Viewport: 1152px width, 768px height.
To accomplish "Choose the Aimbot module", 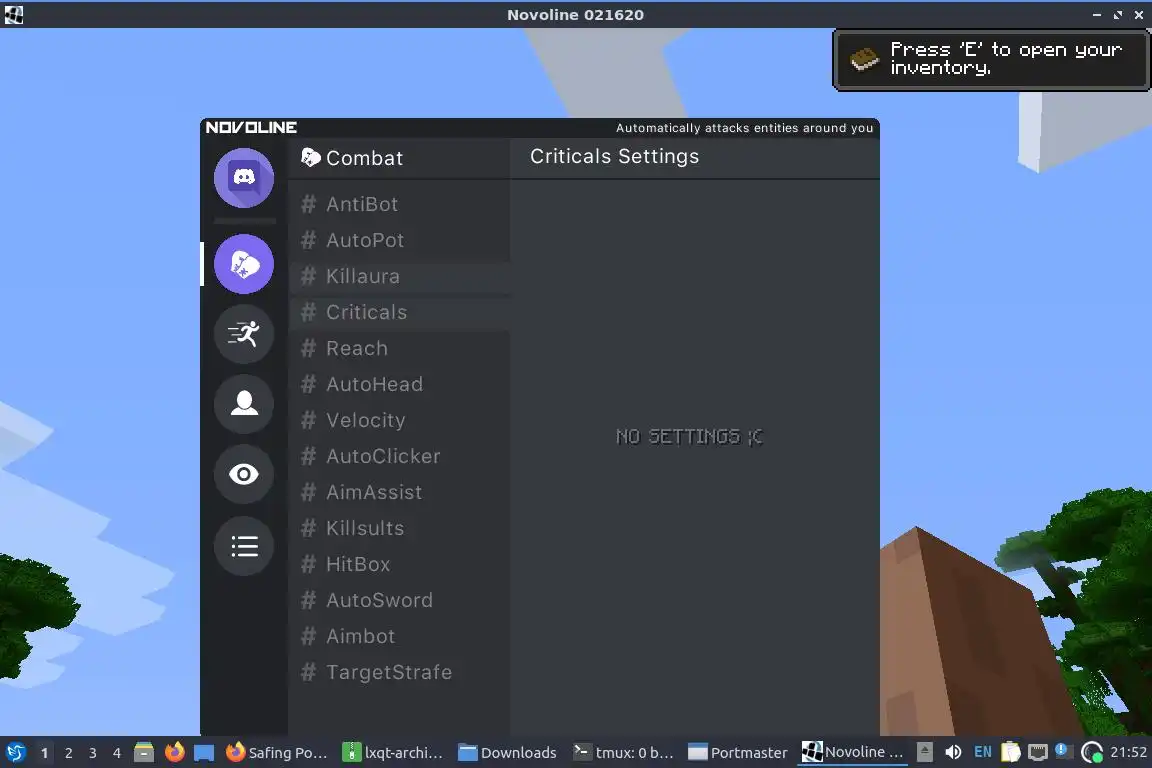I will [400, 636].
